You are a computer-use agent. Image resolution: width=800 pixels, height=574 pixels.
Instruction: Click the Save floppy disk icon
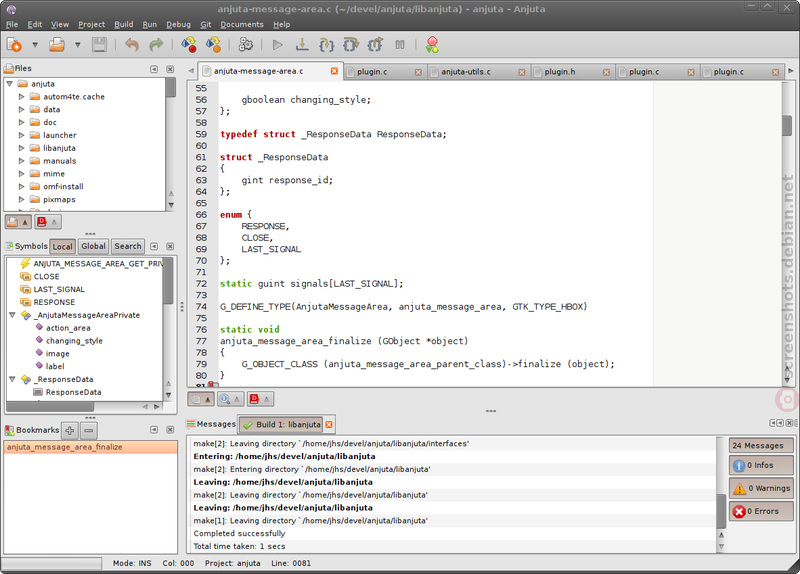99,45
